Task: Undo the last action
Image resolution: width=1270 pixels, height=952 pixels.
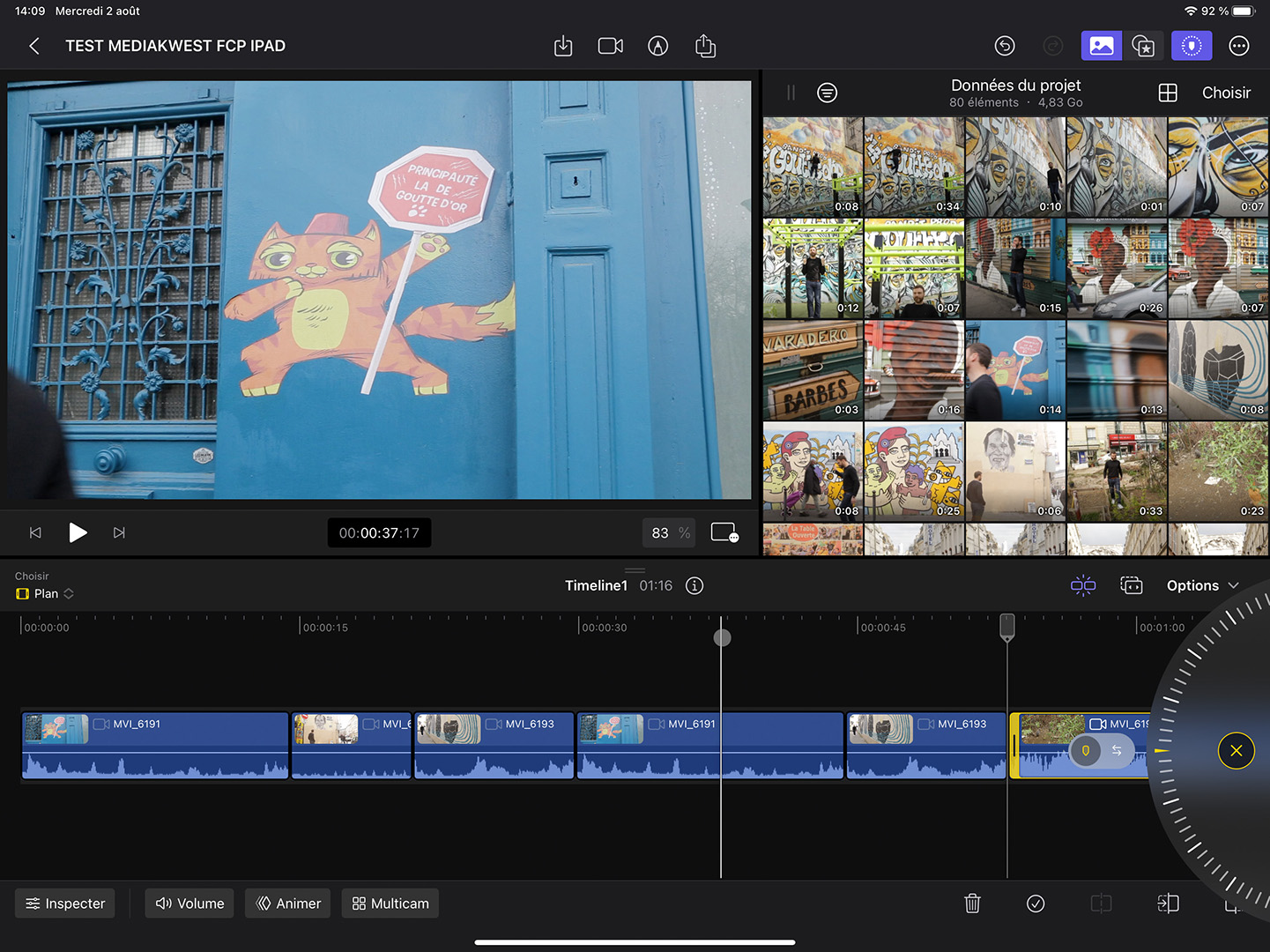Action: coord(1005,46)
